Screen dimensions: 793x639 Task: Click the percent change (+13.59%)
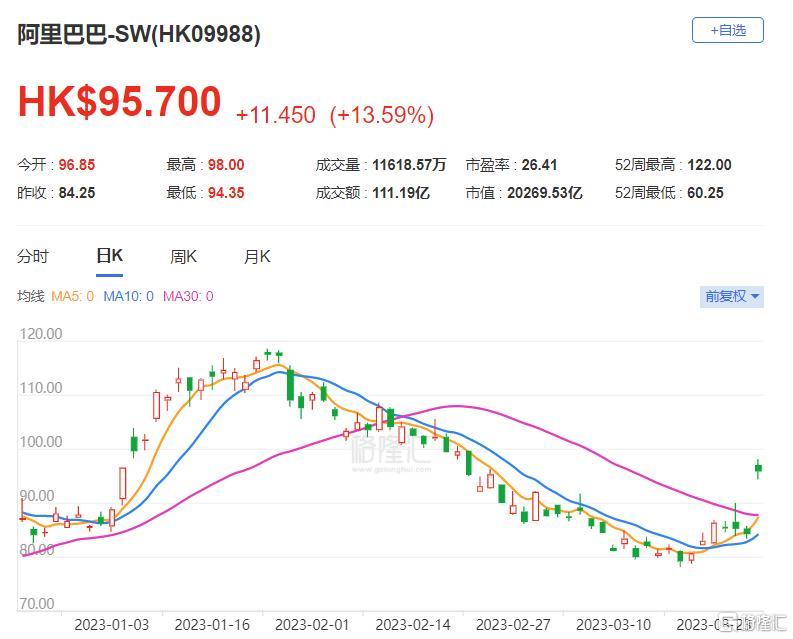click(382, 115)
